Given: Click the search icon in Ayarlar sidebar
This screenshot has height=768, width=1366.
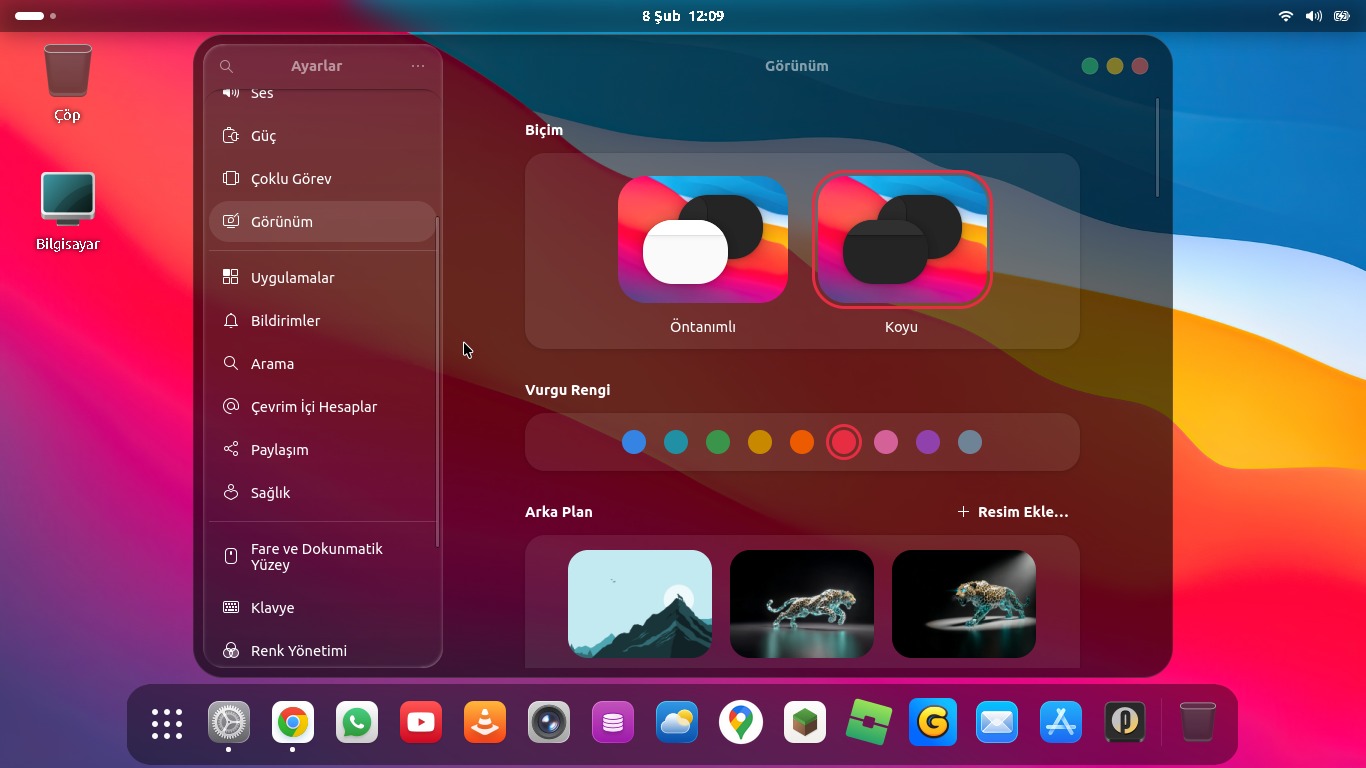Looking at the screenshot, I should 226,66.
